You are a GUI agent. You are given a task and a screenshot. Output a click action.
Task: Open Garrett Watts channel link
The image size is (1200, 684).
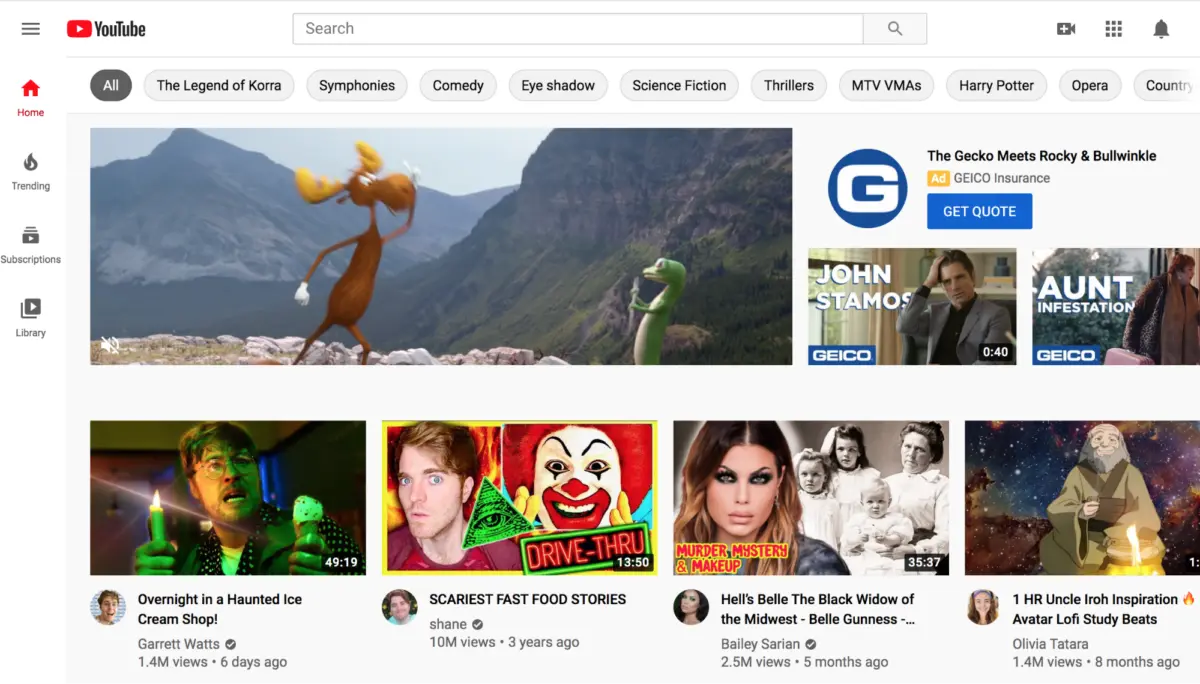(x=179, y=644)
